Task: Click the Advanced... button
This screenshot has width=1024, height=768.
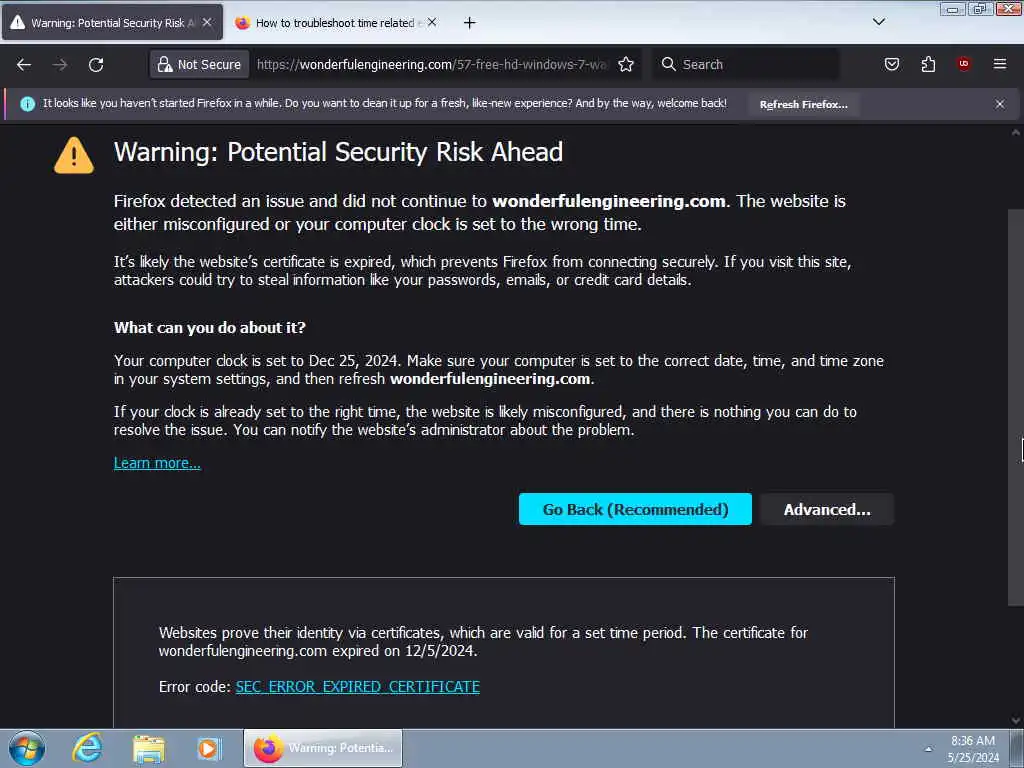Action: [x=827, y=509]
